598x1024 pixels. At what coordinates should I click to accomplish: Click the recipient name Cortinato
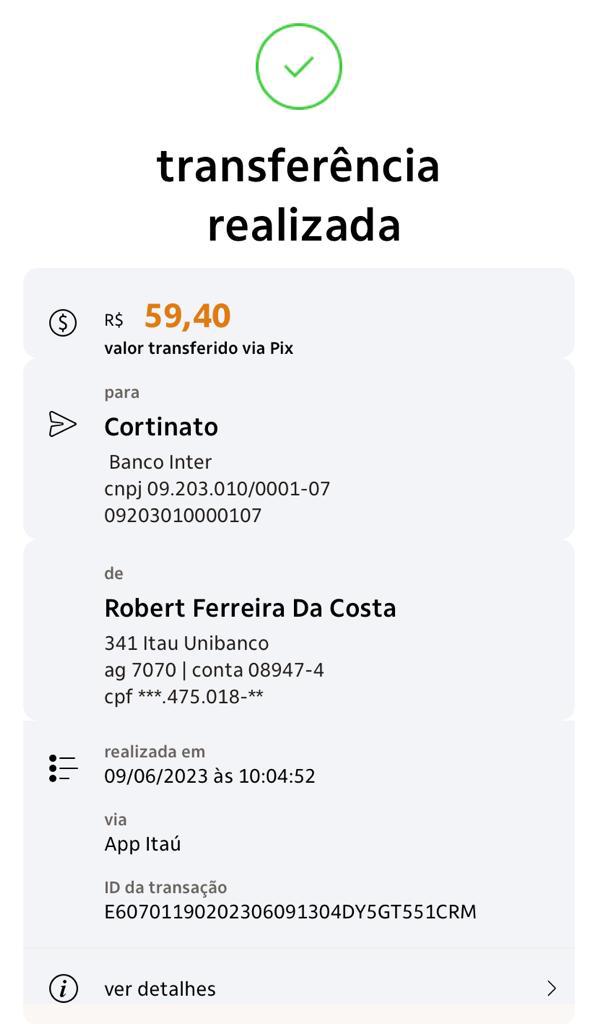161,427
